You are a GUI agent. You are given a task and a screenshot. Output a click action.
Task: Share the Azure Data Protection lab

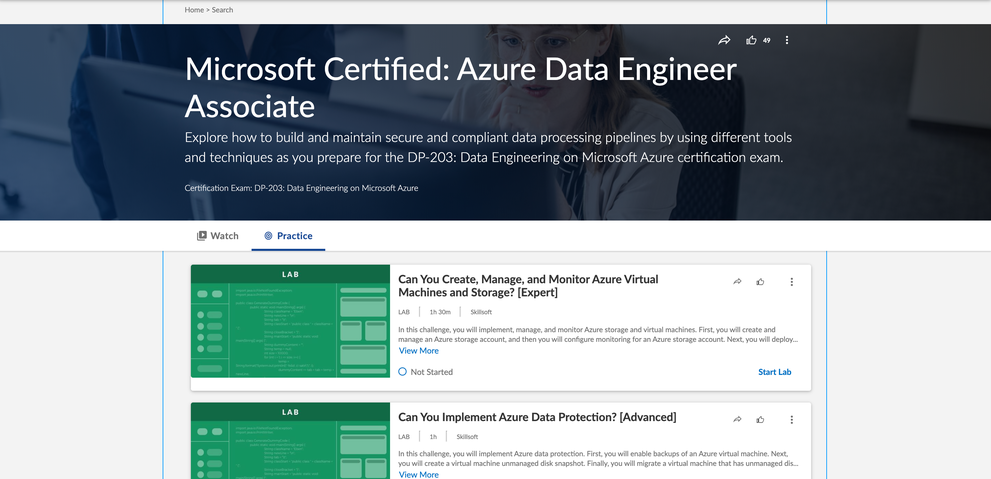(737, 420)
